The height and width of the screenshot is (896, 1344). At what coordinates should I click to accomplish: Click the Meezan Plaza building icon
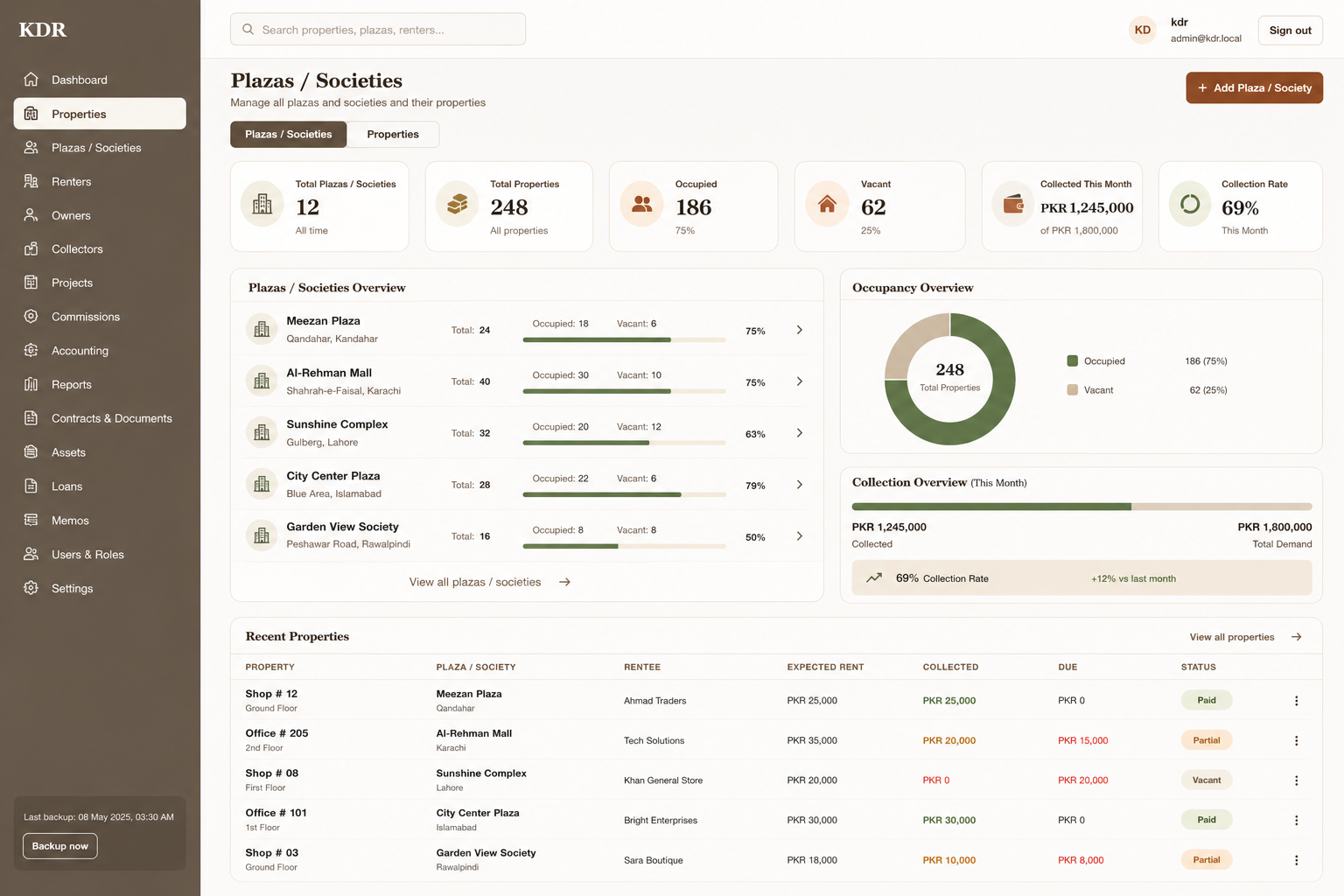pos(262,330)
